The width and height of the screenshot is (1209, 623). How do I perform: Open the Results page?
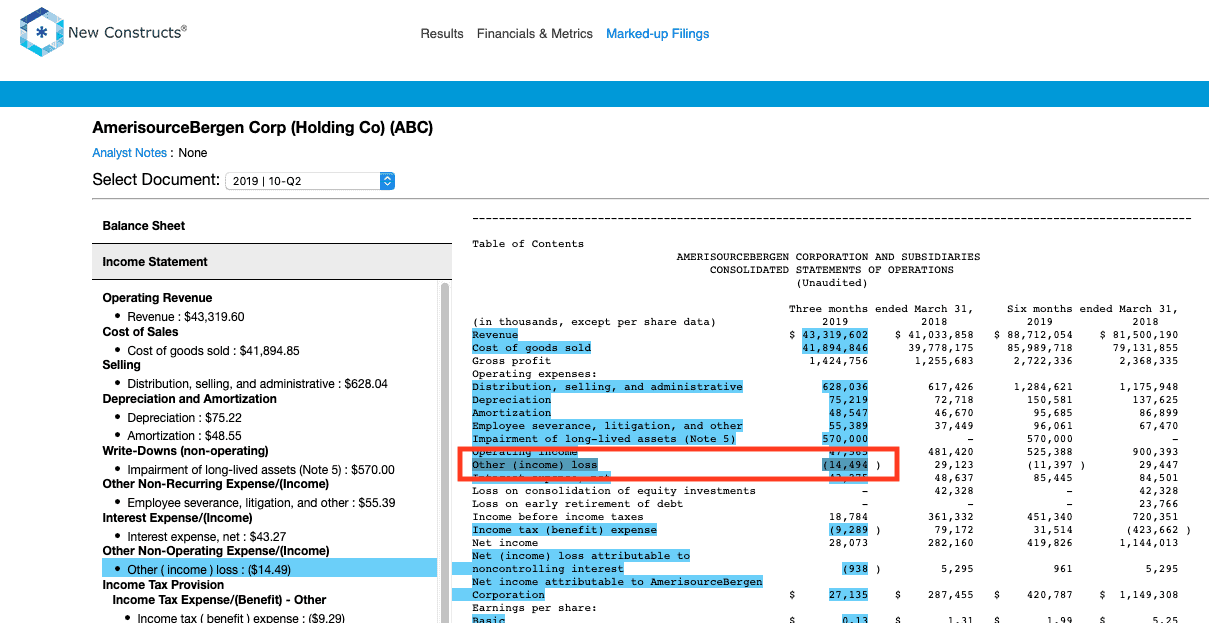tap(442, 34)
